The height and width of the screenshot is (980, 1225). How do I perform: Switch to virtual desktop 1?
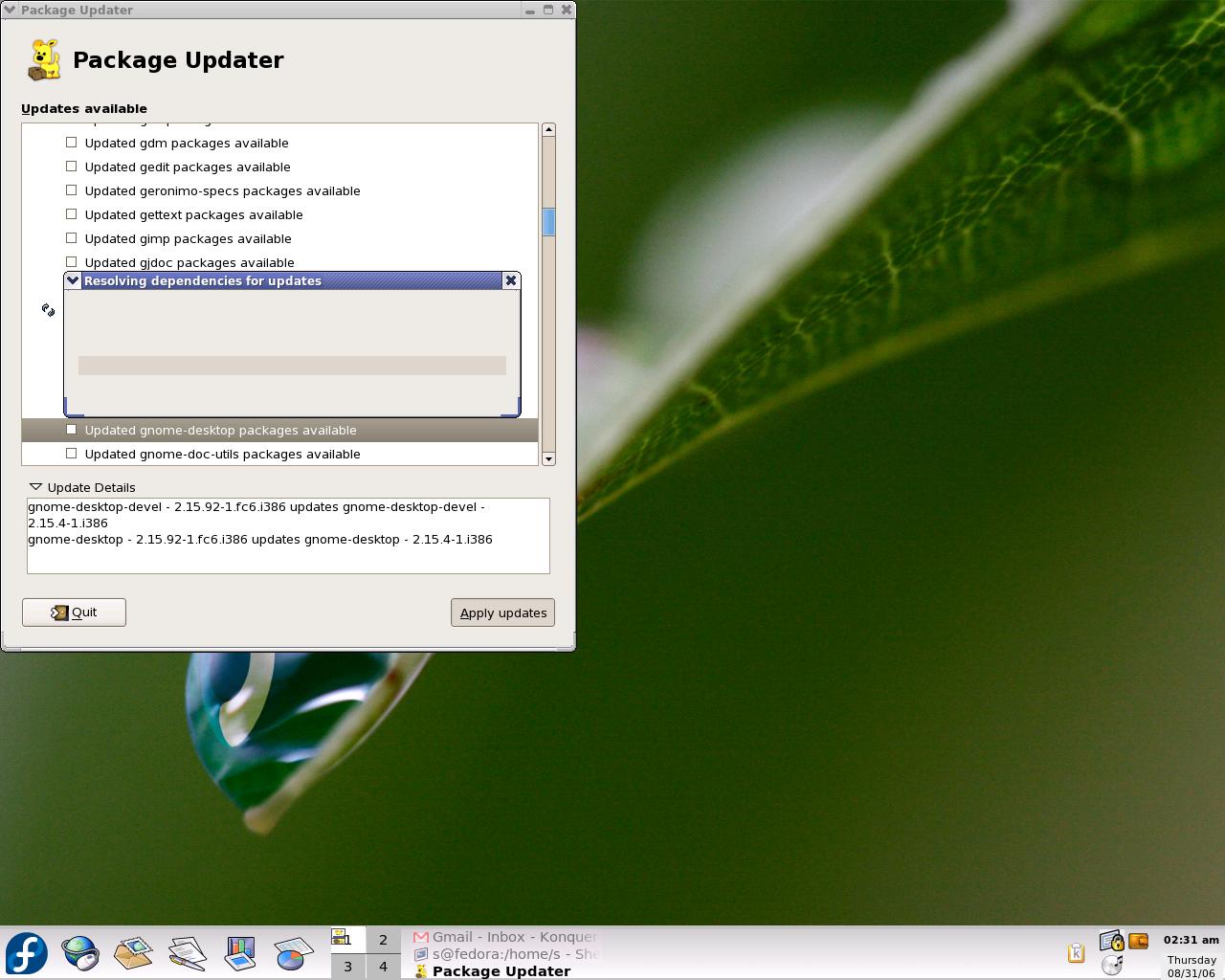click(x=347, y=939)
